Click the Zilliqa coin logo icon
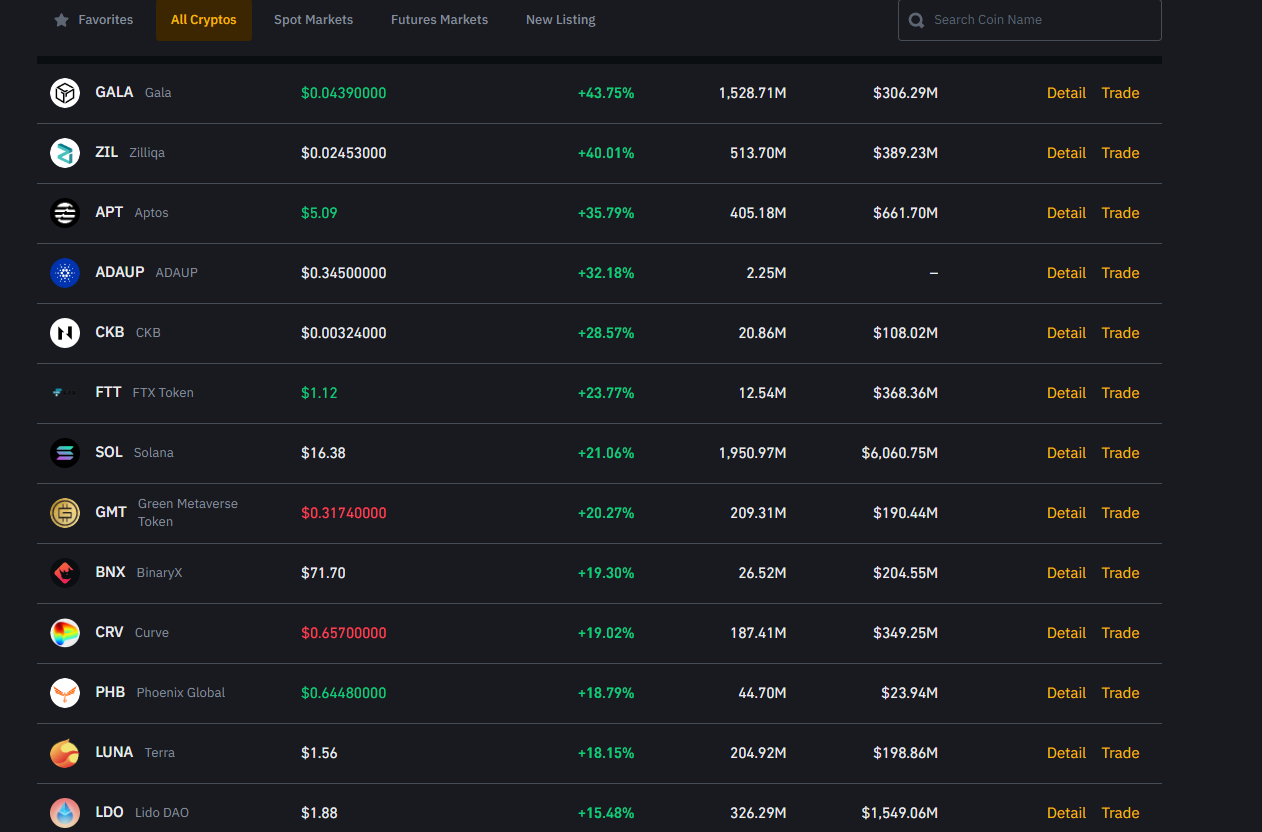 65,153
